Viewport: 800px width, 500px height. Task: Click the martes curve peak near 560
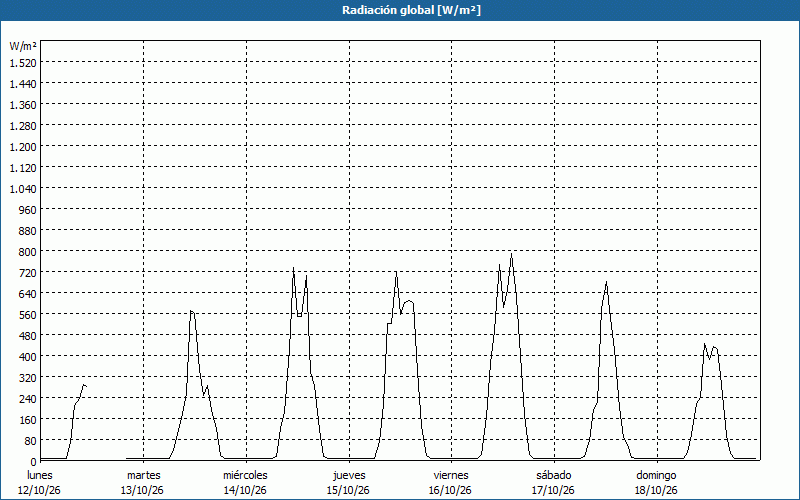(x=191, y=311)
